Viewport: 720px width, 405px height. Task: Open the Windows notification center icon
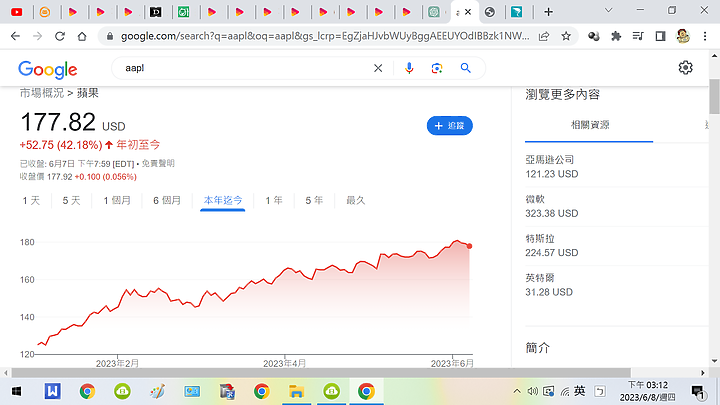(698, 392)
